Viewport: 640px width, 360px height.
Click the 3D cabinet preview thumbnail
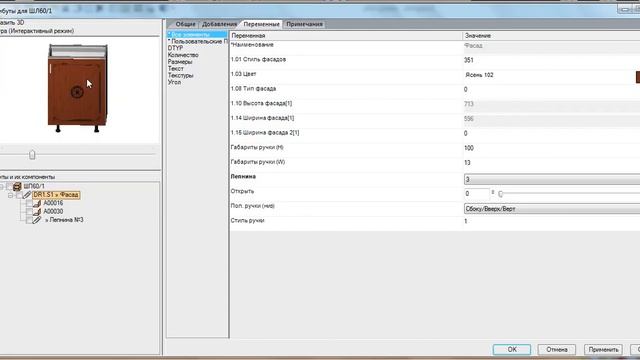78,88
